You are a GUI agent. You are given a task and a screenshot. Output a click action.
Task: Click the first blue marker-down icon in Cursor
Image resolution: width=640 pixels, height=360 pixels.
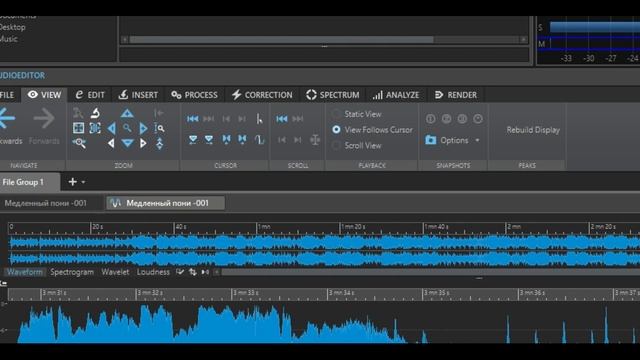coord(193,140)
